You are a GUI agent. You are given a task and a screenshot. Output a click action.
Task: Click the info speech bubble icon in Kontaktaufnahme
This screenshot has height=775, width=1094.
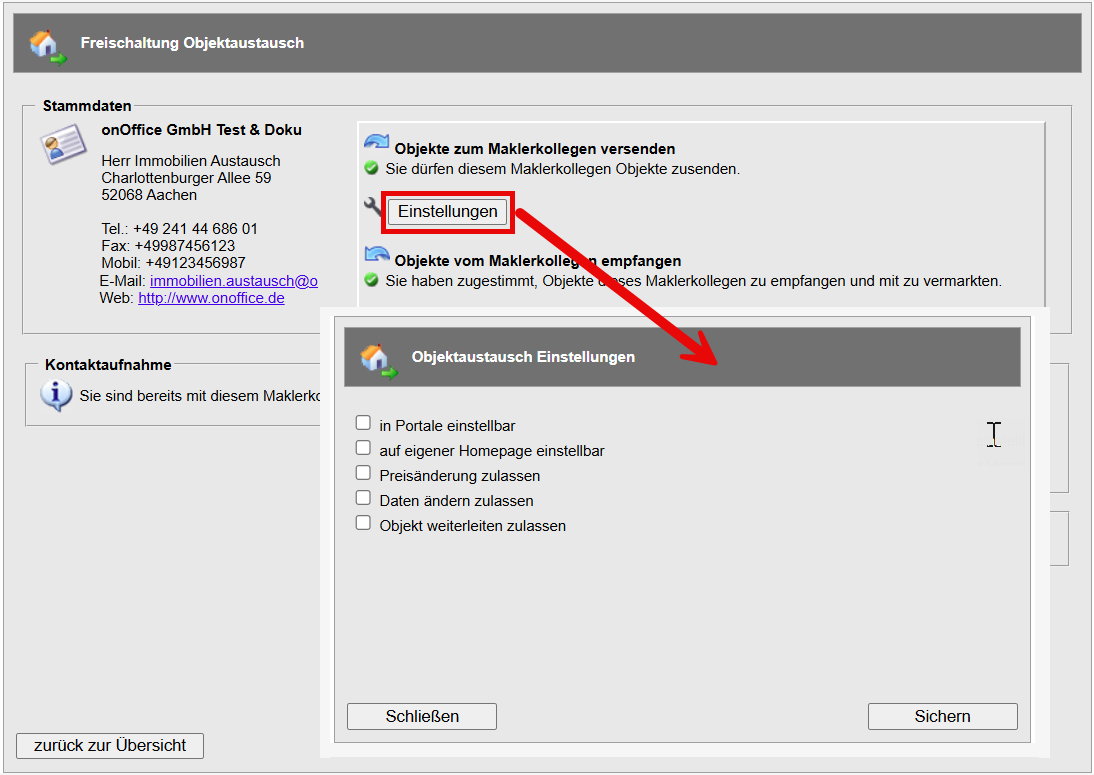pyautogui.click(x=56, y=395)
